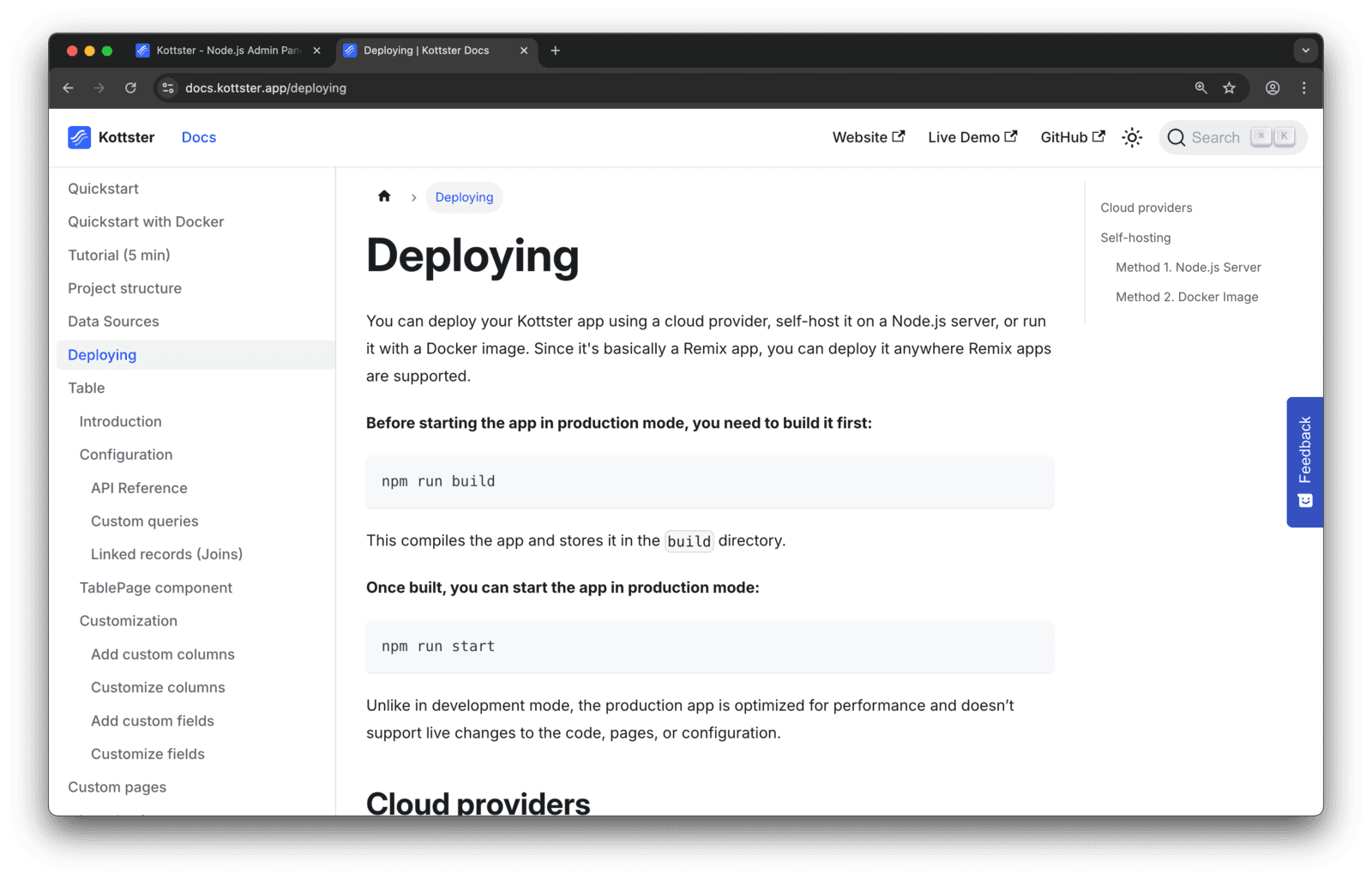Jump to Method 1. Node.js Server
Image resolution: width=1372 pixels, height=880 pixels.
click(1188, 268)
